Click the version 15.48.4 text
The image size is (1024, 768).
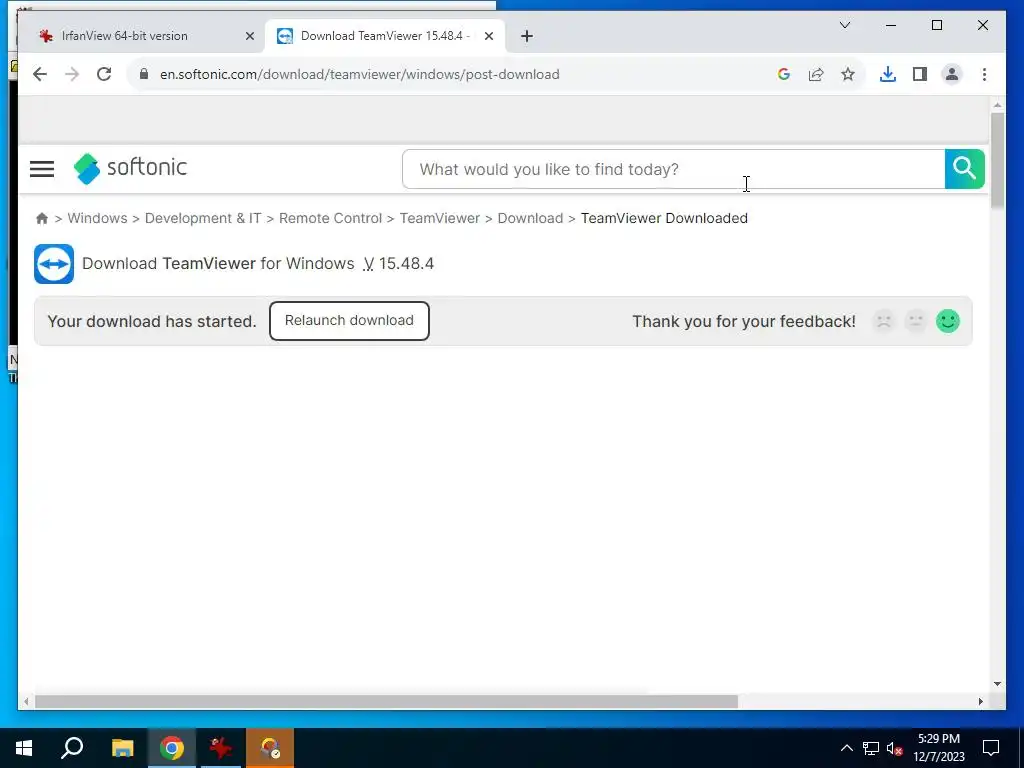(398, 264)
